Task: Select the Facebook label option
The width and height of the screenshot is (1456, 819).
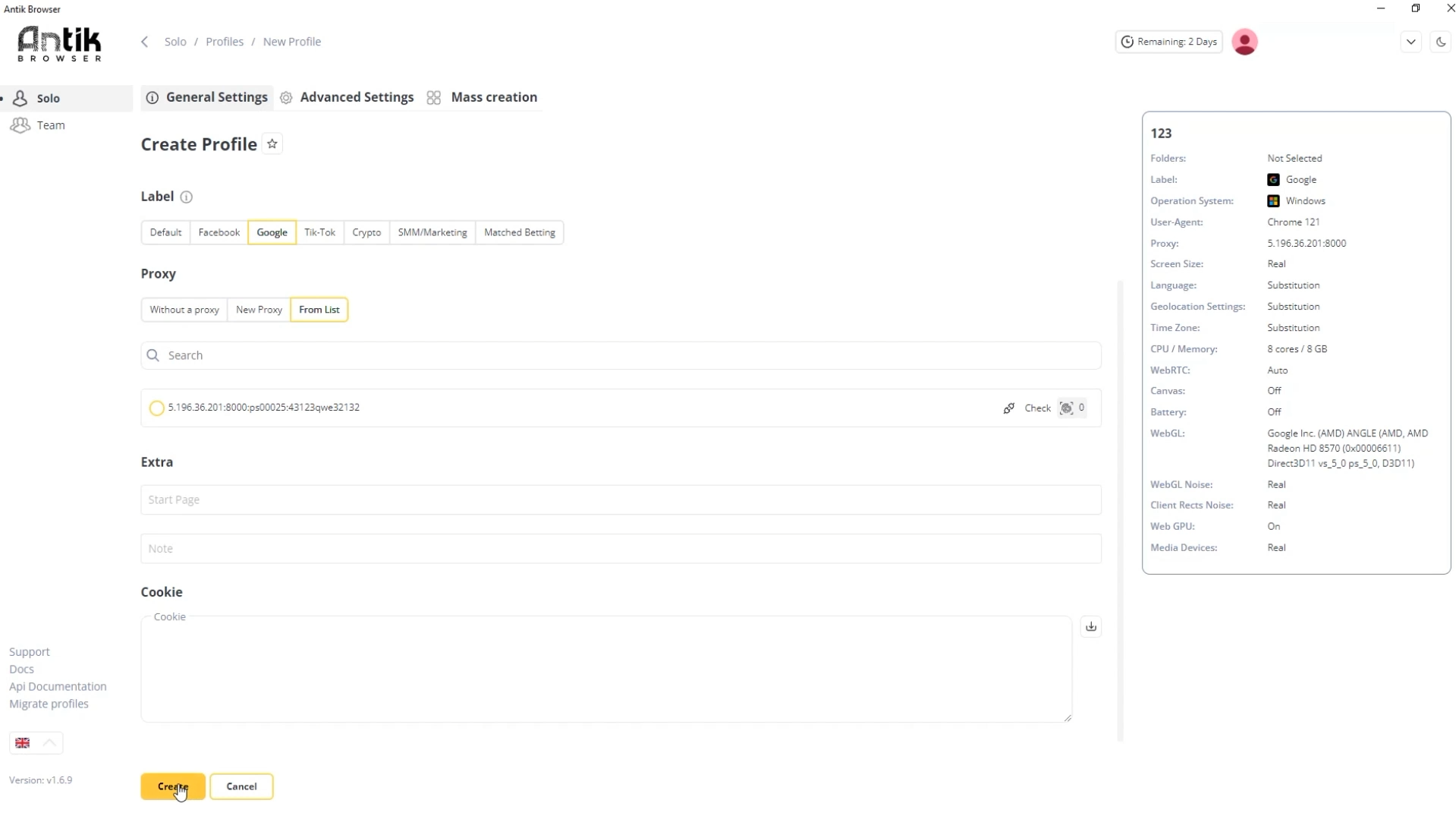Action: click(219, 232)
